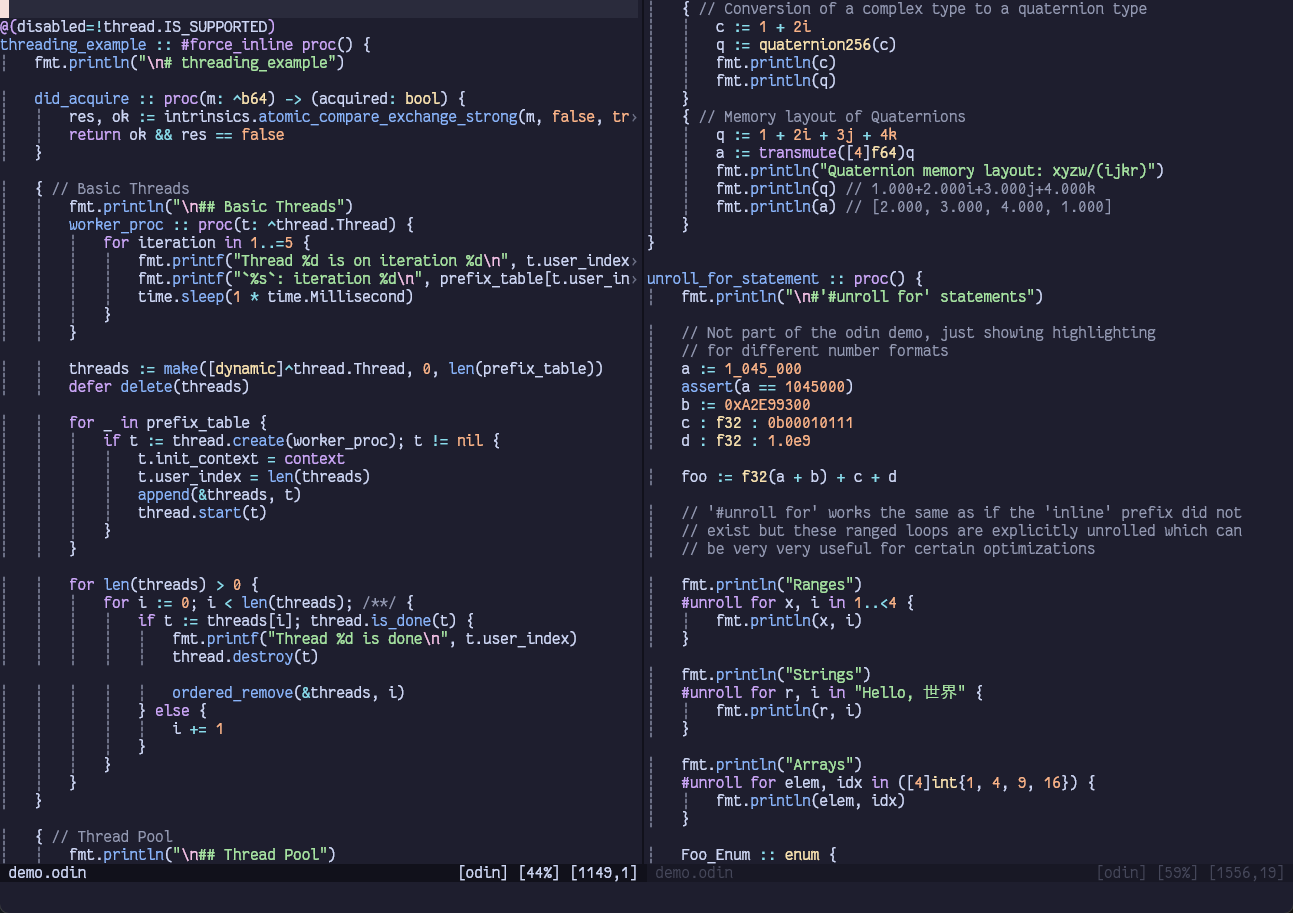Click the 'c := 1 + 2i' line
The image size is (1293, 913).
[x=763, y=27]
